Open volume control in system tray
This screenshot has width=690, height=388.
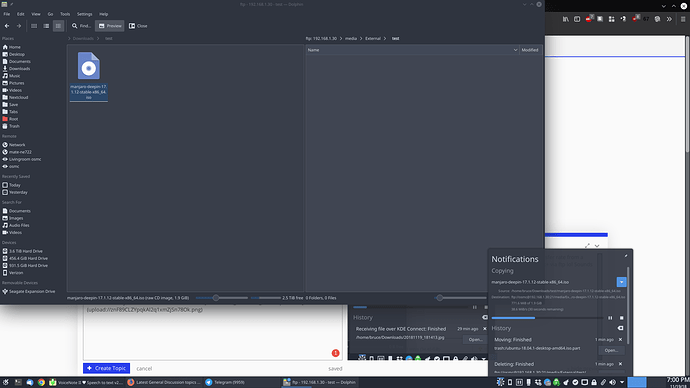pyautogui.click(x=613, y=382)
